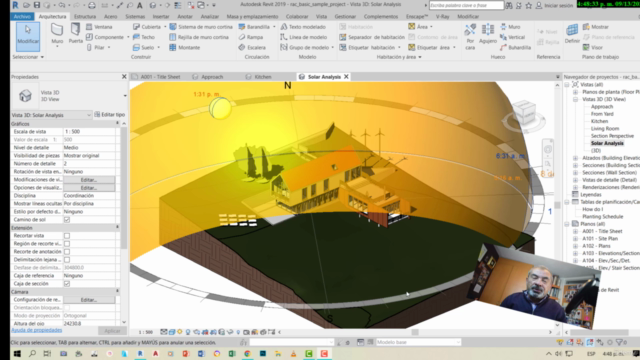This screenshot has width=640, height=360.
Task: Open the Vista 3D type selector dropdown
Action: tap(125, 96)
